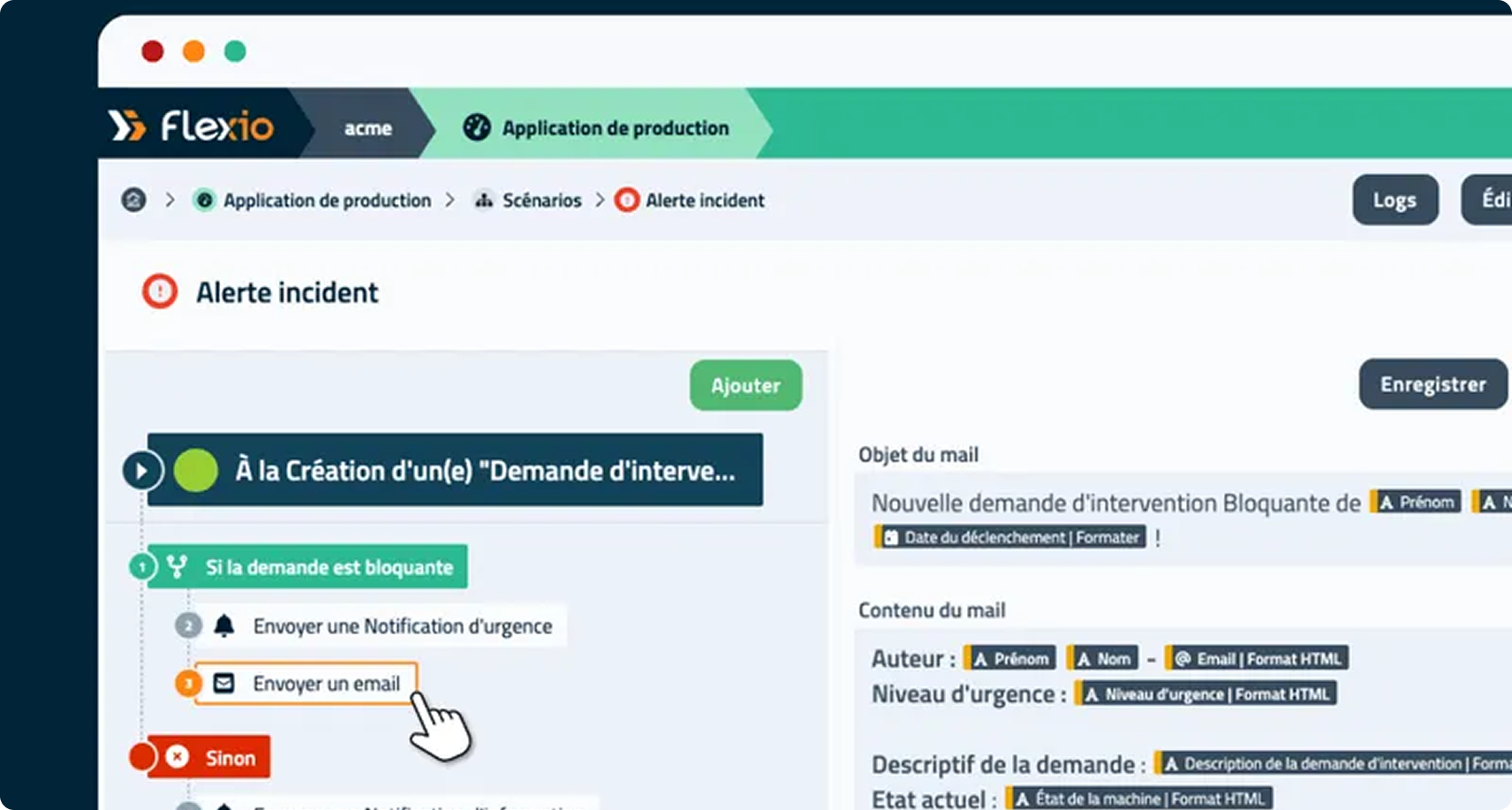The width and height of the screenshot is (1512, 810).
Task: Click the Prénom token in the mail subject
Action: [x=1416, y=502]
